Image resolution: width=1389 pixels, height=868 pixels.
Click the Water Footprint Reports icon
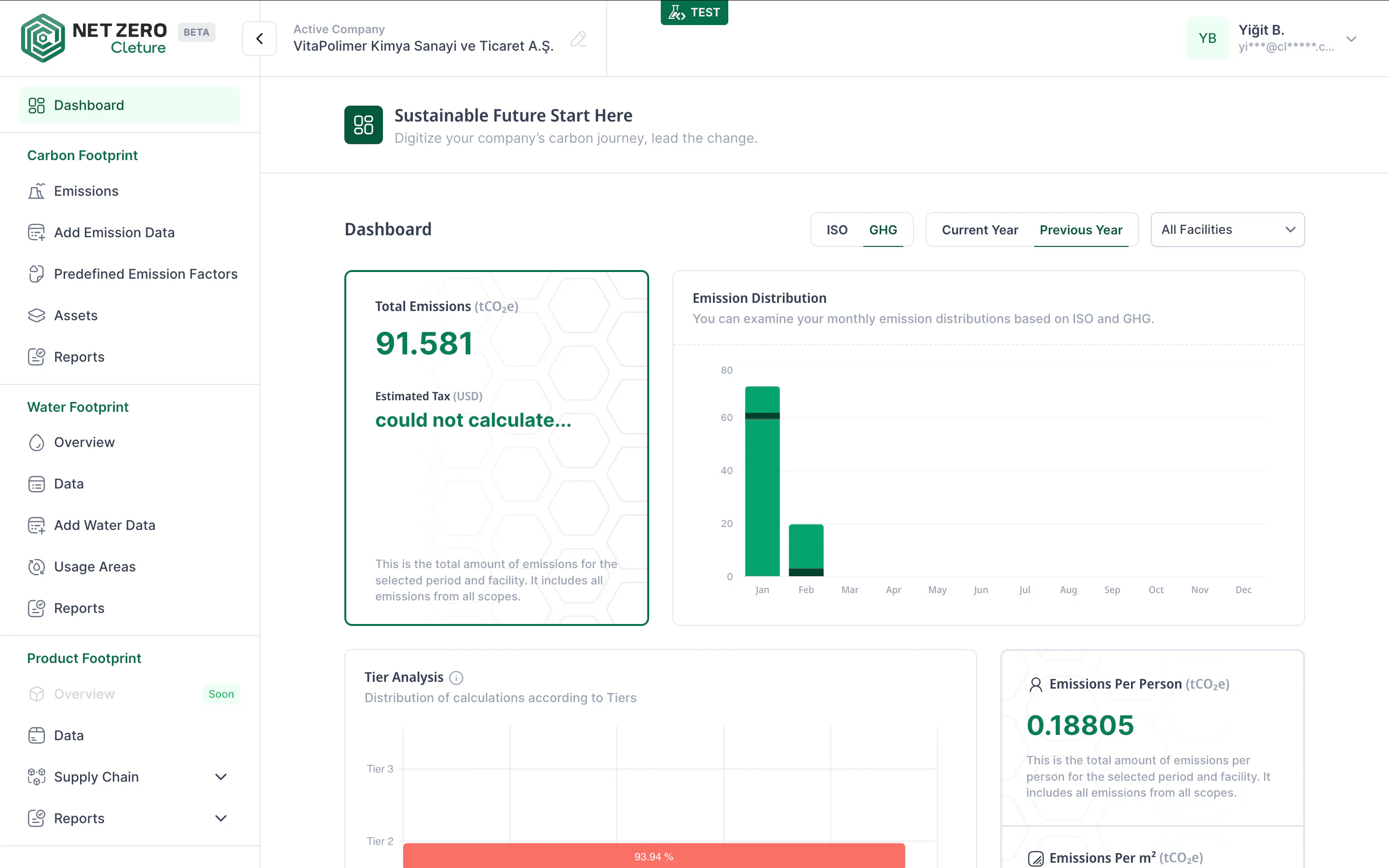[x=36, y=608]
